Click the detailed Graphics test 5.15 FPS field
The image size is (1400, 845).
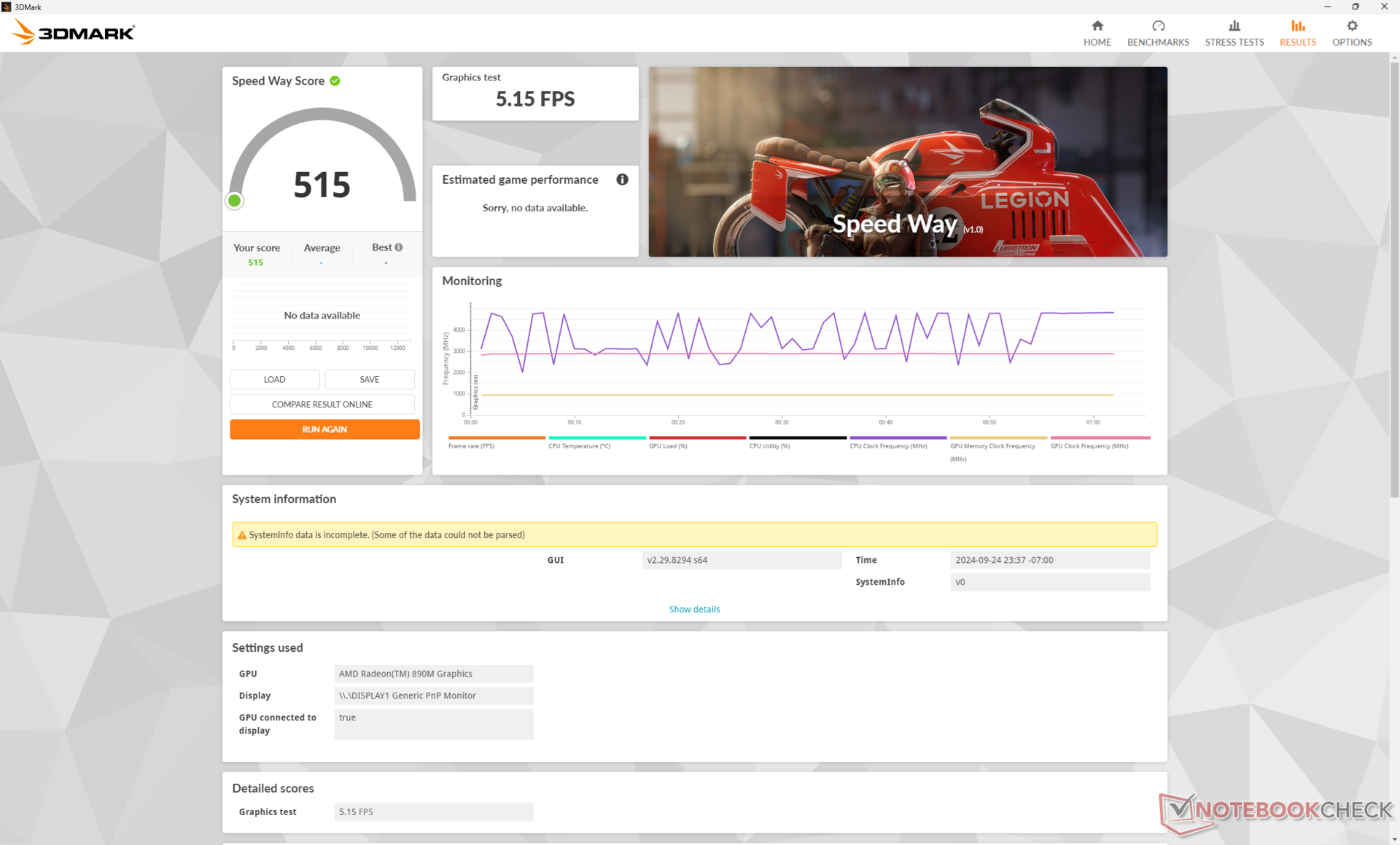coord(434,811)
